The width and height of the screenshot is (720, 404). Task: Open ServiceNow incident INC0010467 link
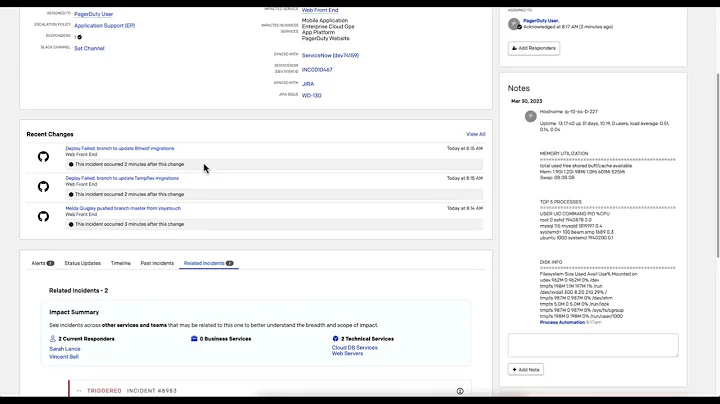pos(317,70)
